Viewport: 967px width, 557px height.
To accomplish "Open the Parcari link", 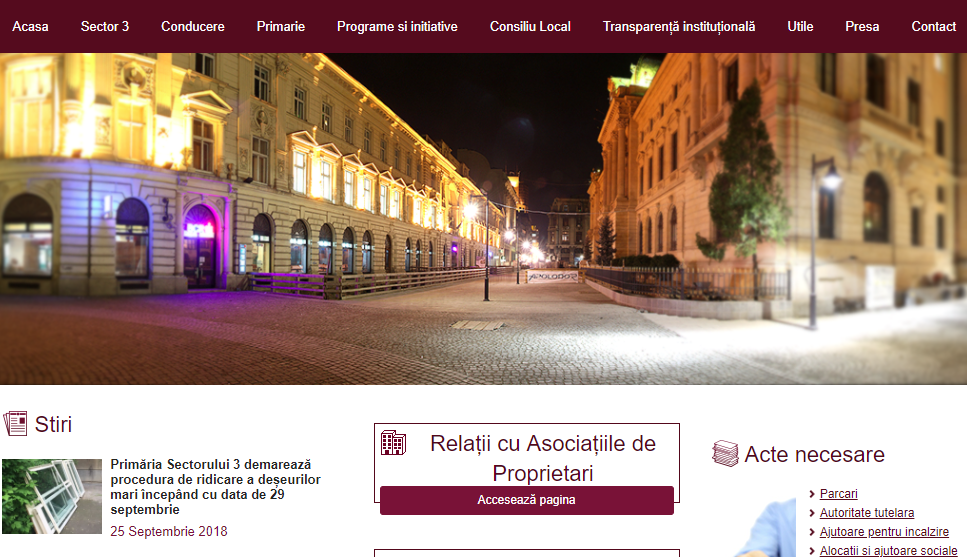I will (838, 494).
